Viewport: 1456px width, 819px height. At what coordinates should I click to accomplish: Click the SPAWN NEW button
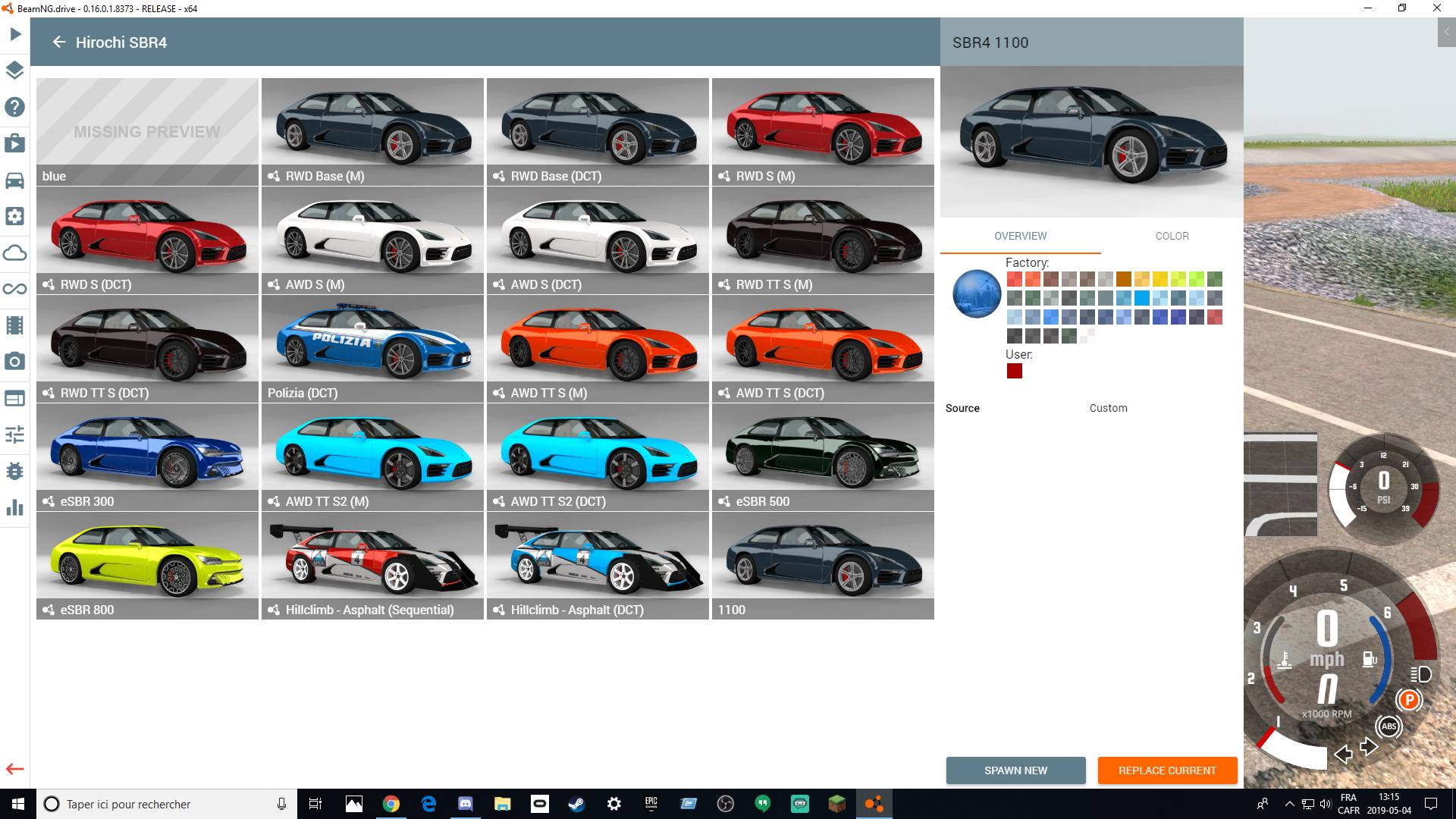click(1015, 770)
